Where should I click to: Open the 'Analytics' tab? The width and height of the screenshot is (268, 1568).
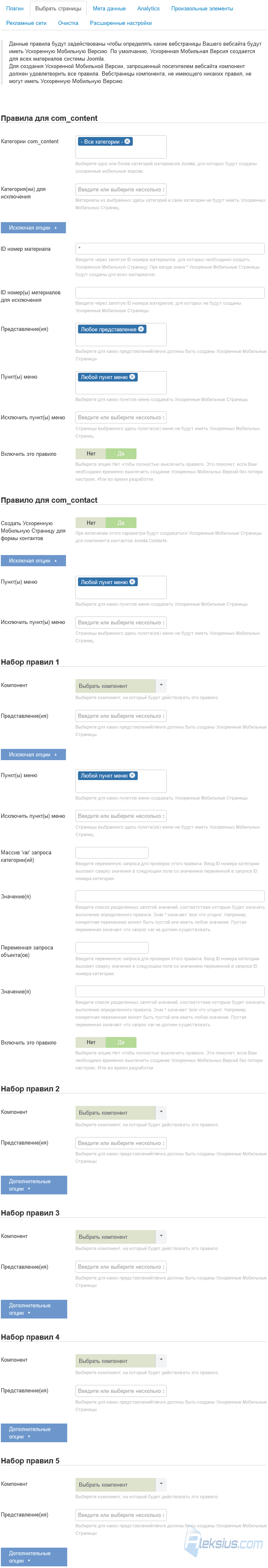(x=148, y=9)
